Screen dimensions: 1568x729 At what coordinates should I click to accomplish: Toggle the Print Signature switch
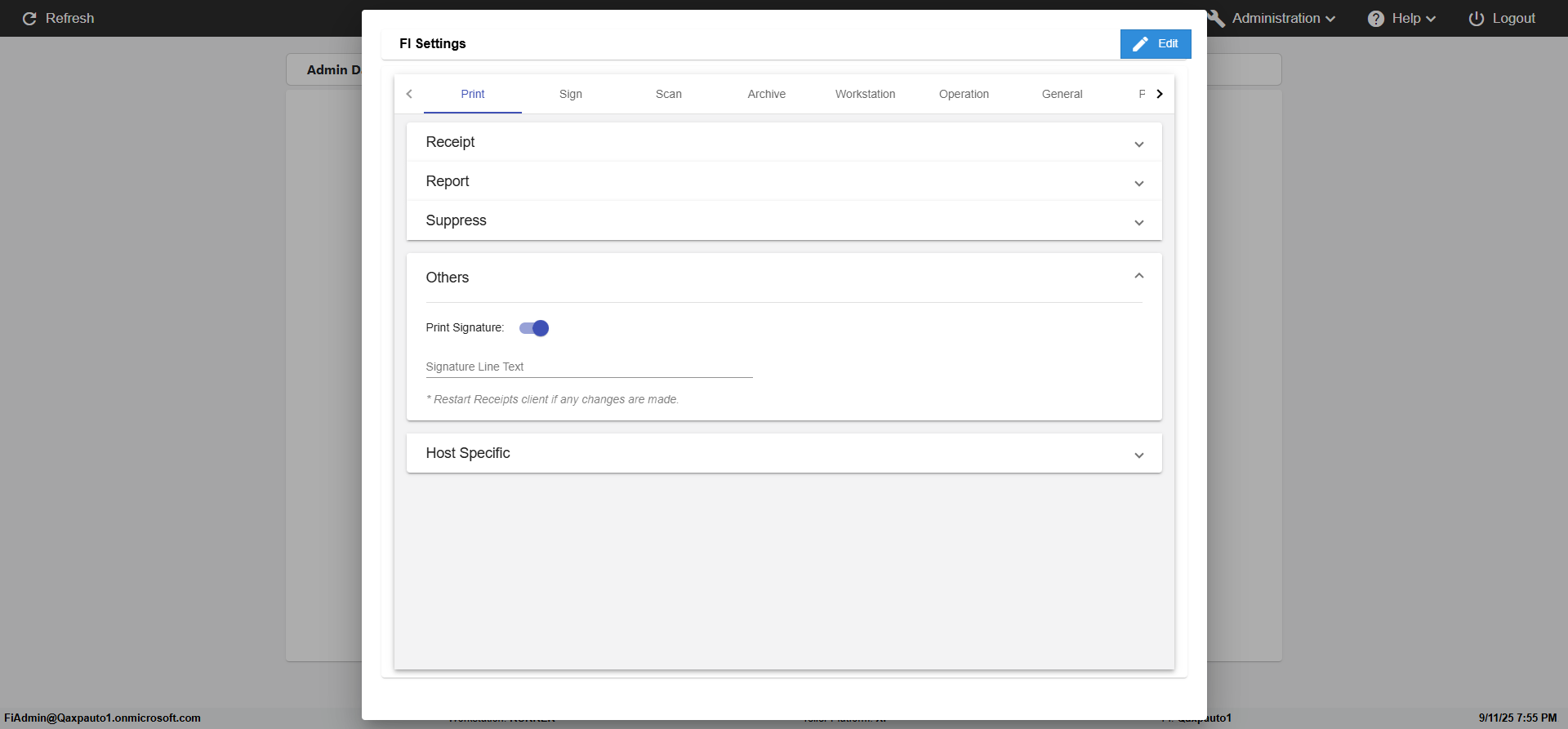coord(534,328)
